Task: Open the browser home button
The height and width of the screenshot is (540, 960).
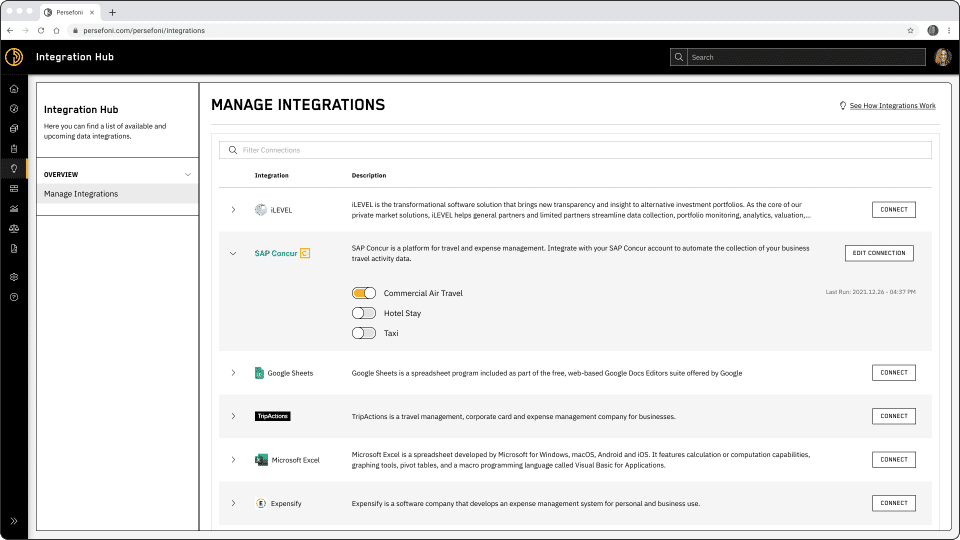Action: tap(56, 31)
